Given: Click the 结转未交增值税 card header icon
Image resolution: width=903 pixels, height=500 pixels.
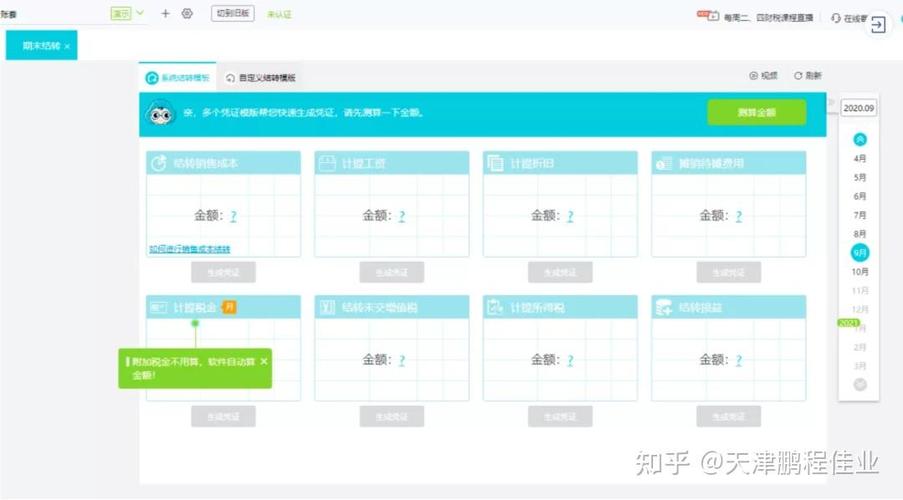Looking at the screenshot, I should [x=327, y=308].
